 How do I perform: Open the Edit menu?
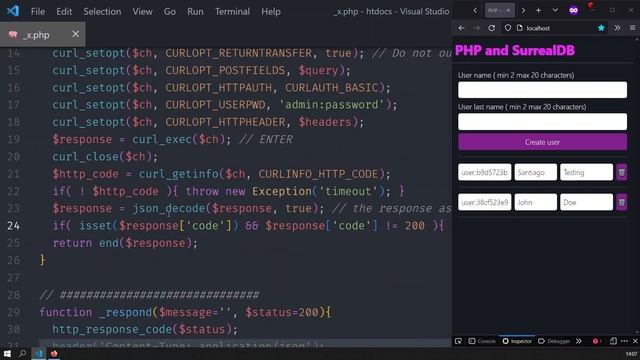64,11
